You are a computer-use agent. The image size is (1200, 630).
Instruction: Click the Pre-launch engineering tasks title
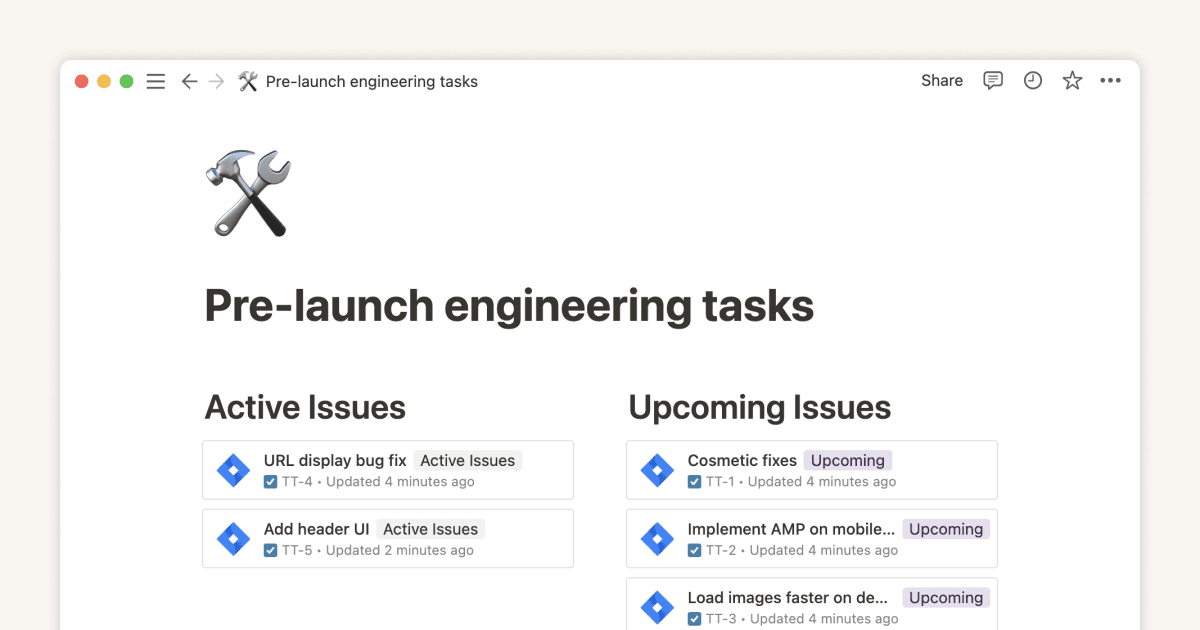tap(509, 305)
